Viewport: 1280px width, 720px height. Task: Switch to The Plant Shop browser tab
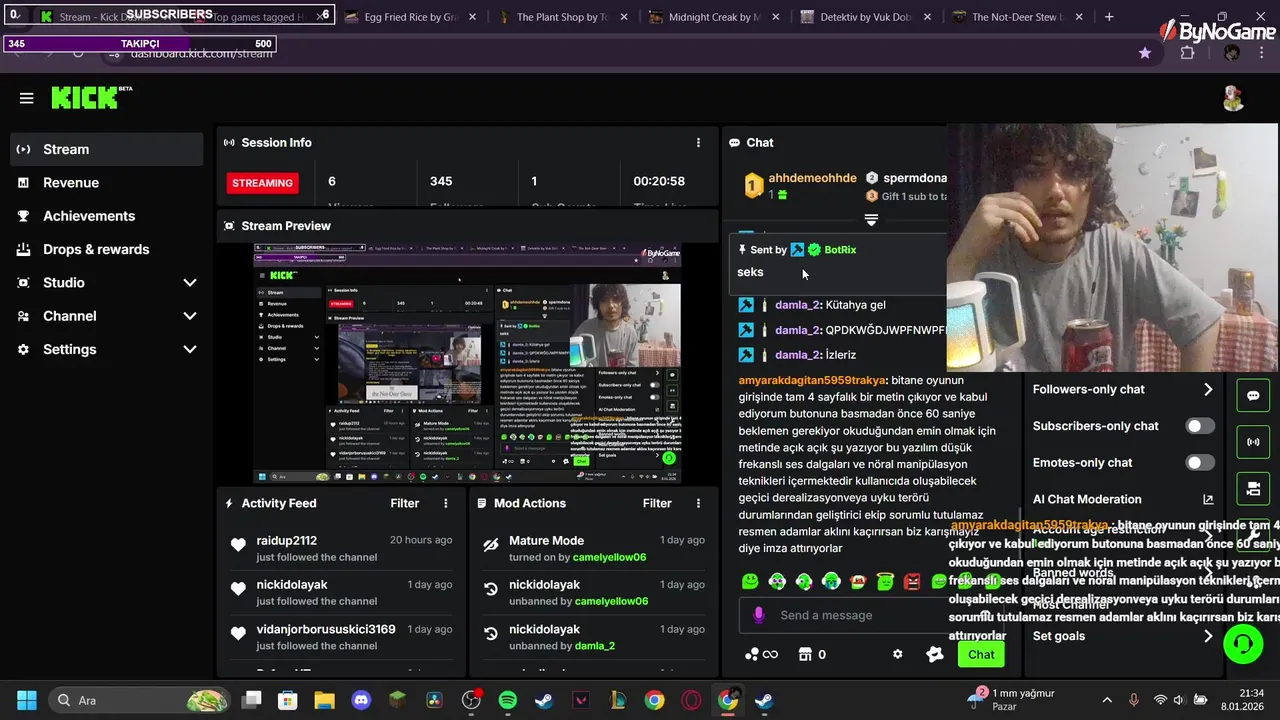pyautogui.click(x=562, y=17)
